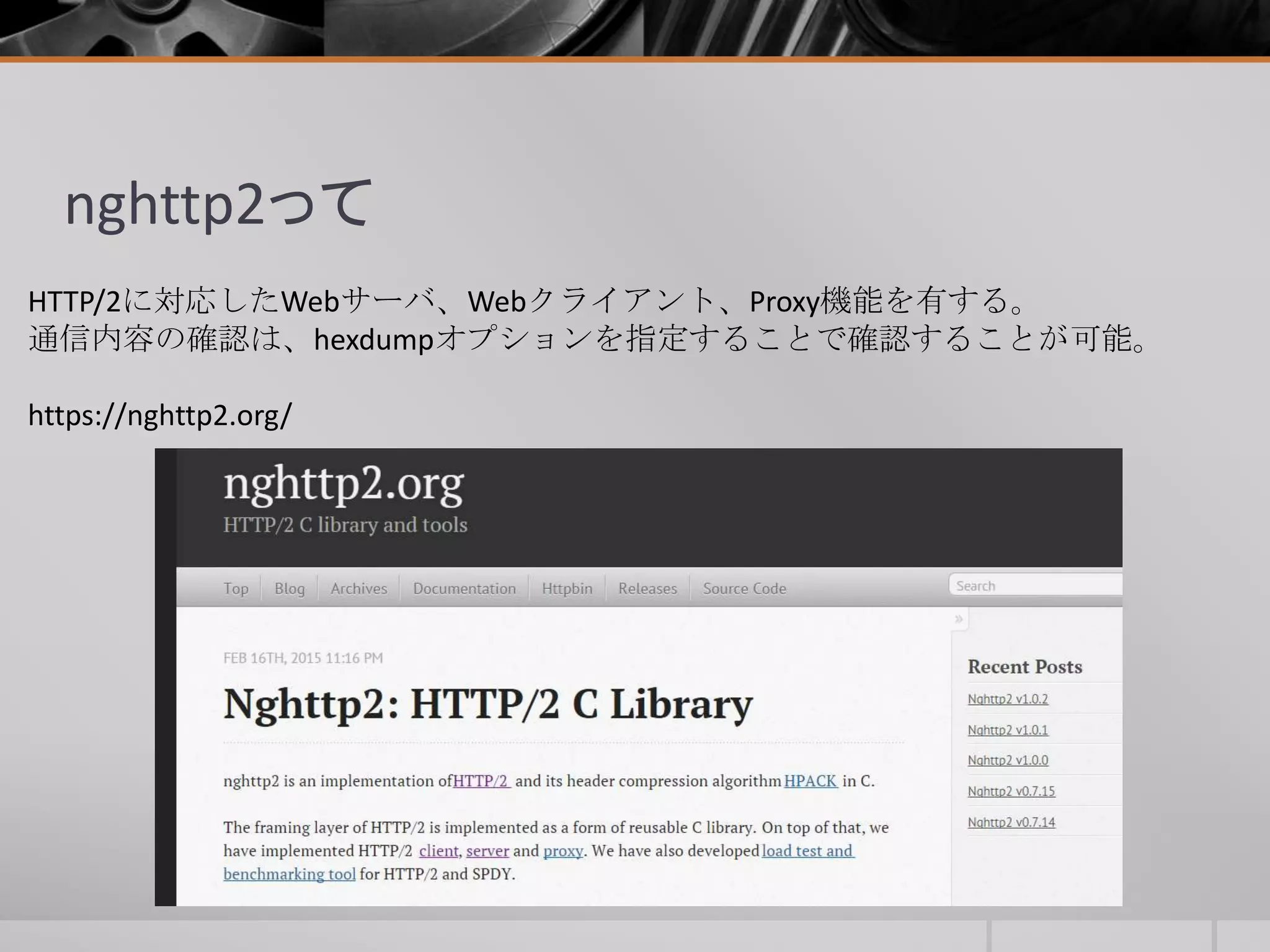Open the Archives navigation item
Screen dimensions: 1270x952
click(x=358, y=588)
